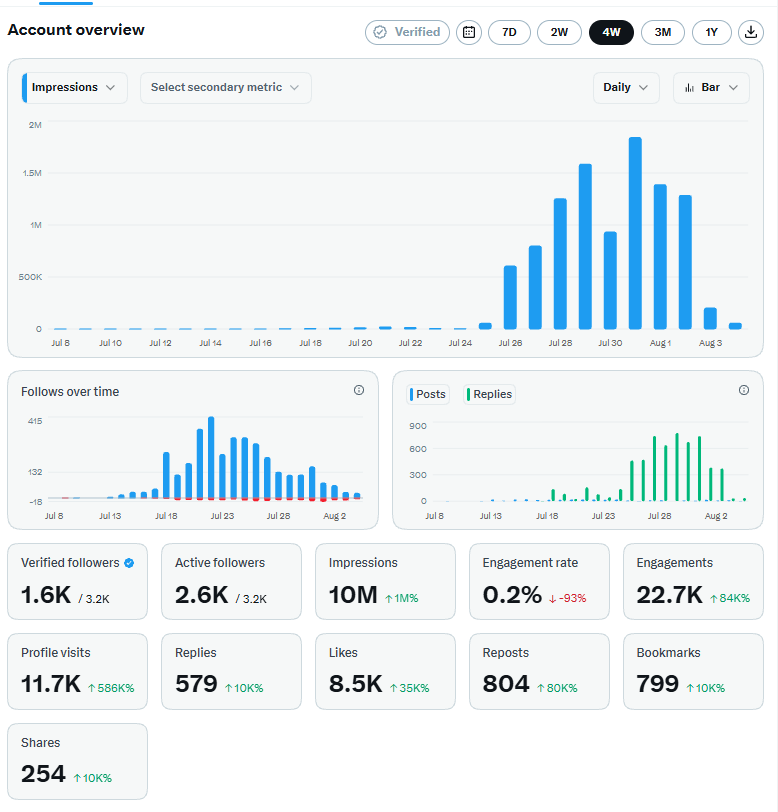Toggle the Posts legend series
The height and width of the screenshot is (812, 778).
point(428,395)
